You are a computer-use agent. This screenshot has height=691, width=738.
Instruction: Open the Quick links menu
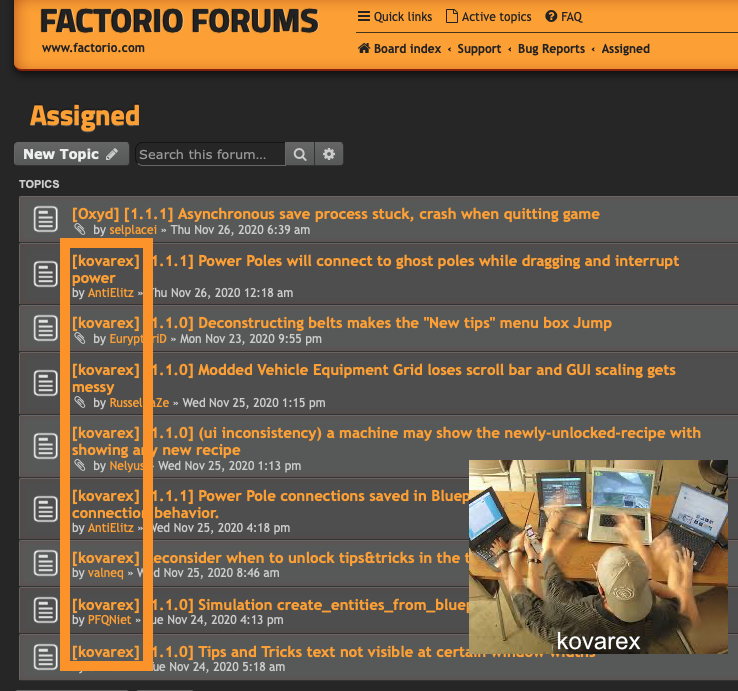(x=394, y=17)
